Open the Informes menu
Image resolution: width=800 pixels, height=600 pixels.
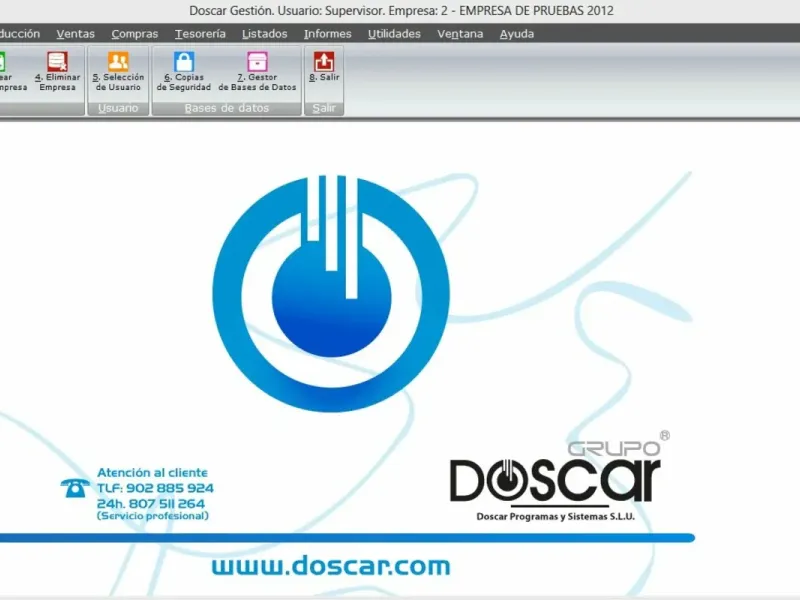pyautogui.click(x=328, y=34)
